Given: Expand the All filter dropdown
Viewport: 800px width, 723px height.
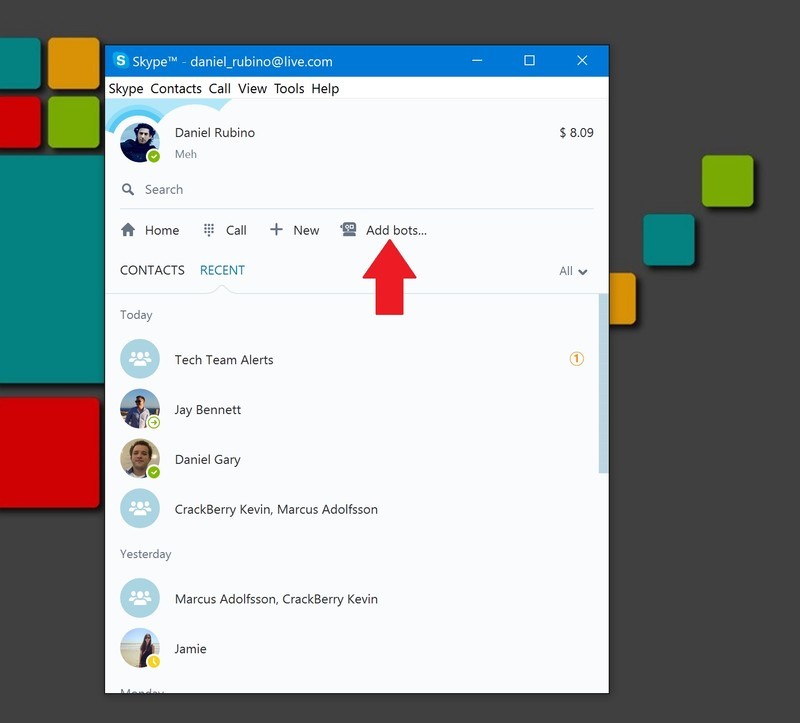Looking at the screenshot, I should 573,270.
